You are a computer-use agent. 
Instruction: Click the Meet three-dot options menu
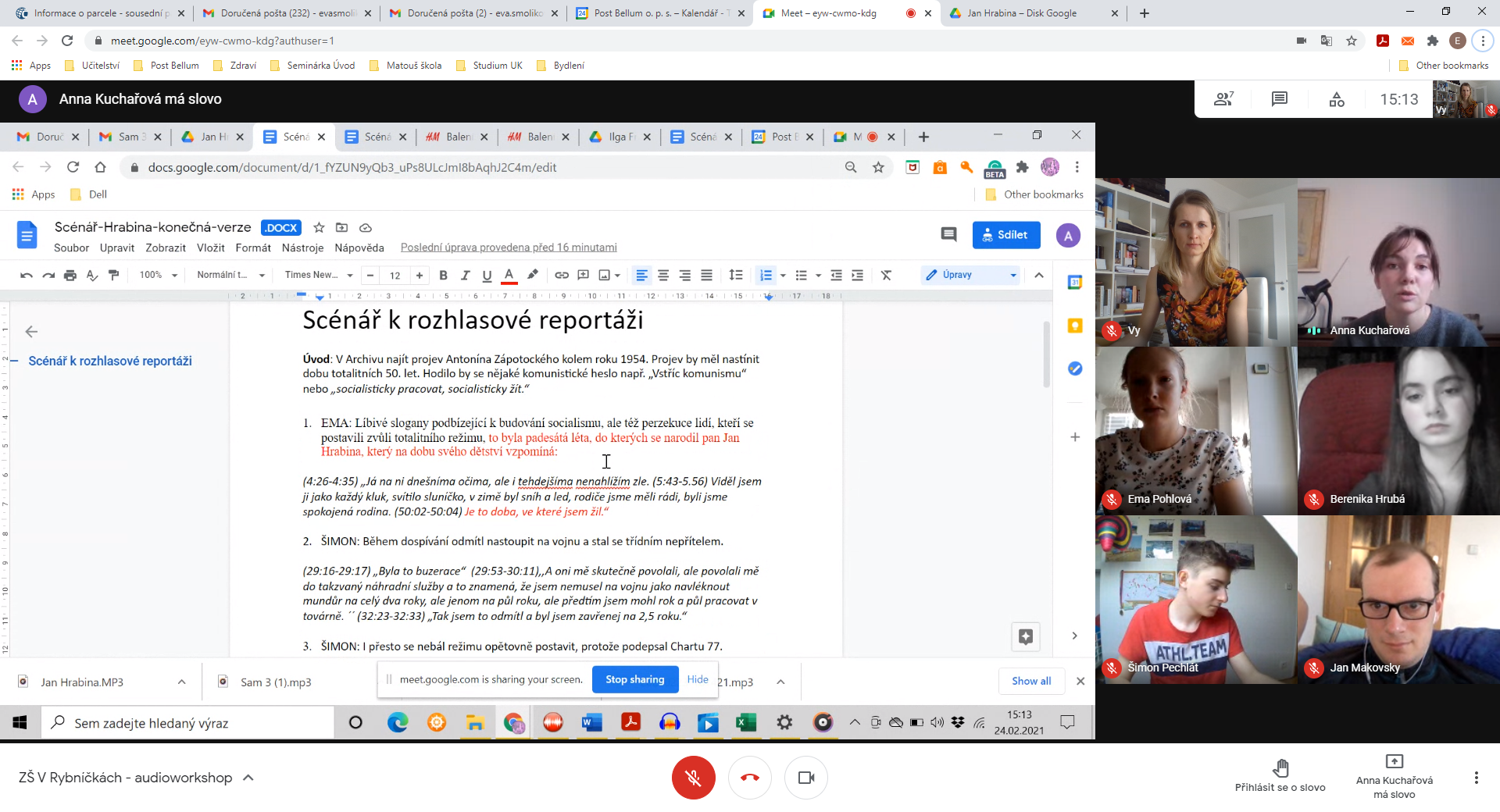[x=1476, y=778]
